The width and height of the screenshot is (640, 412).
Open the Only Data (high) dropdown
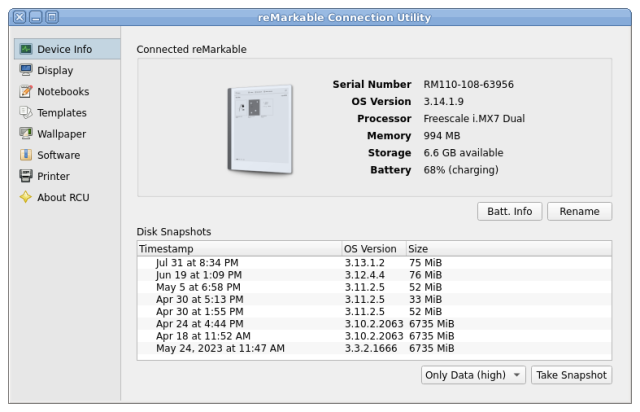pos(473,375)
